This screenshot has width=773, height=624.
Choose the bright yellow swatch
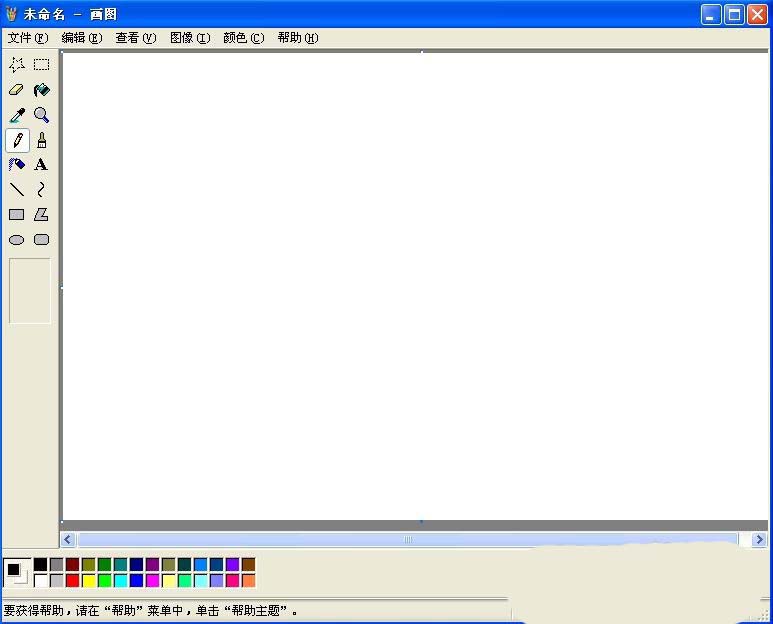[89, 581]
